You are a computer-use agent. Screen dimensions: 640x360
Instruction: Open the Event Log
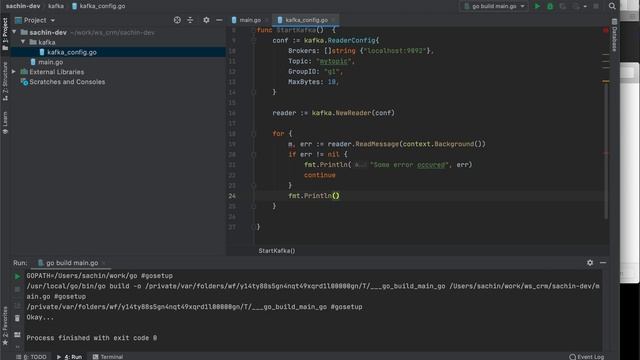pos(587,356)
